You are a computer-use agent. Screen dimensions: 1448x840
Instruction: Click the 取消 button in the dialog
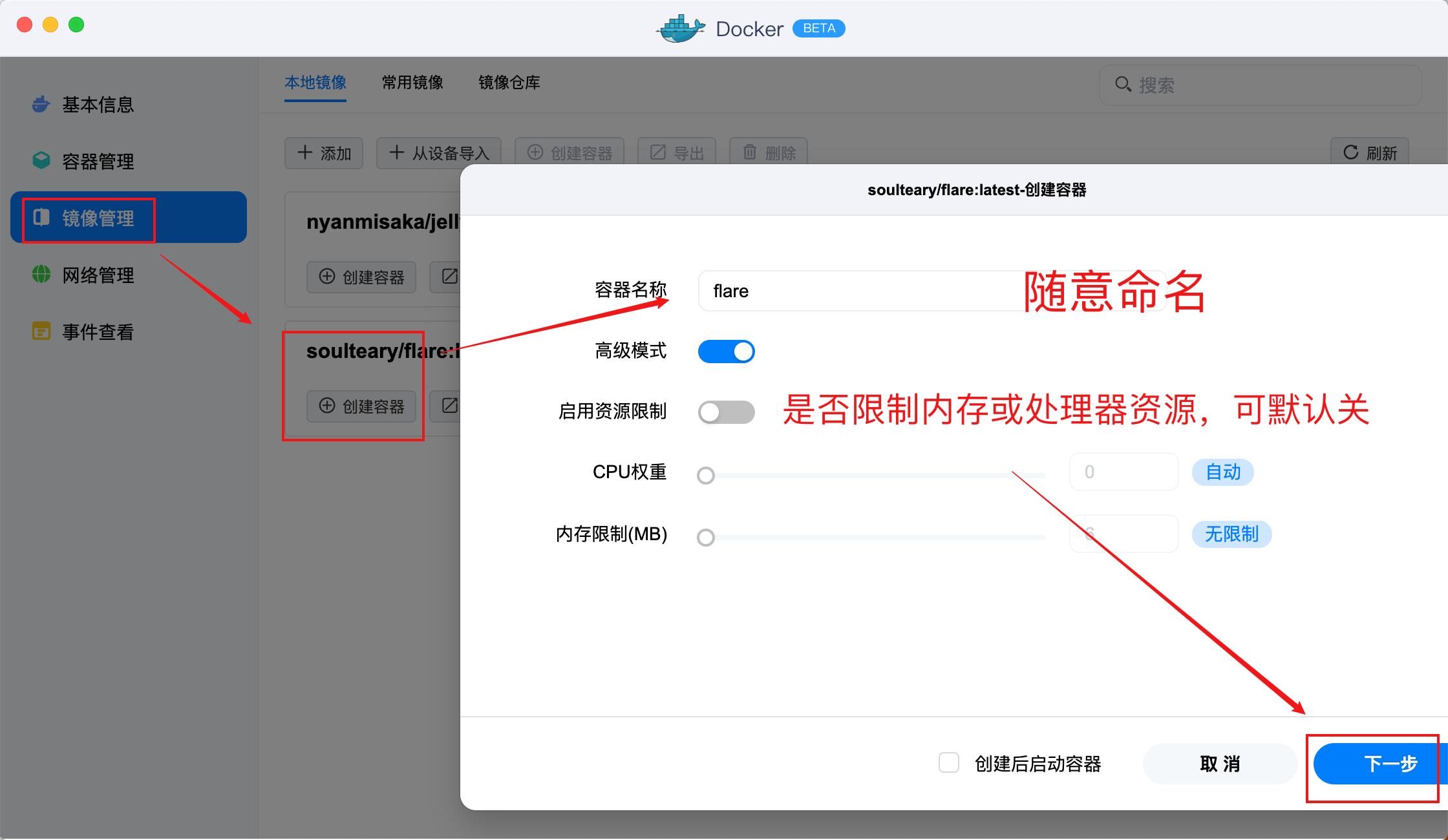pyautogui.click(x=1219, y=763)
